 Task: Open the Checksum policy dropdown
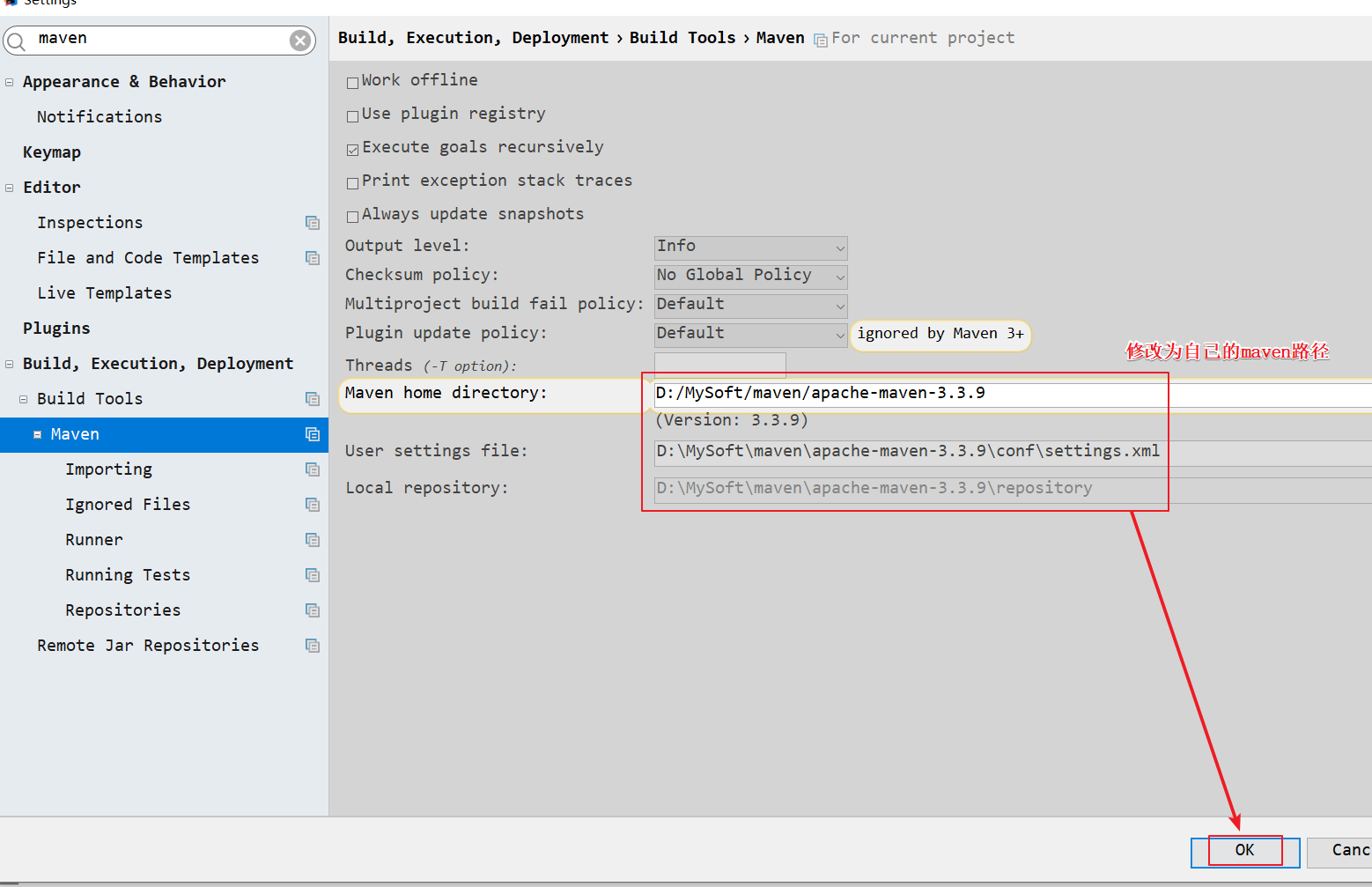750,277
